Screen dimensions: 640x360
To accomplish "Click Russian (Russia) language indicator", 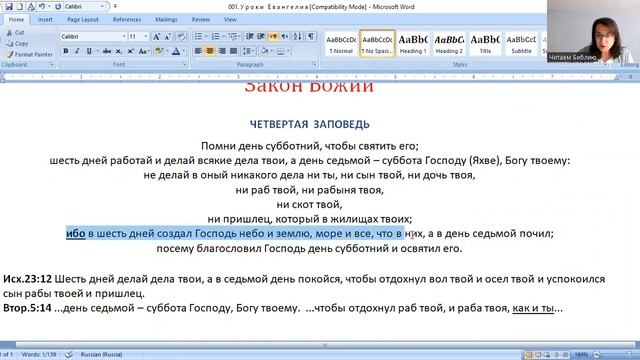I will (101, 355).
